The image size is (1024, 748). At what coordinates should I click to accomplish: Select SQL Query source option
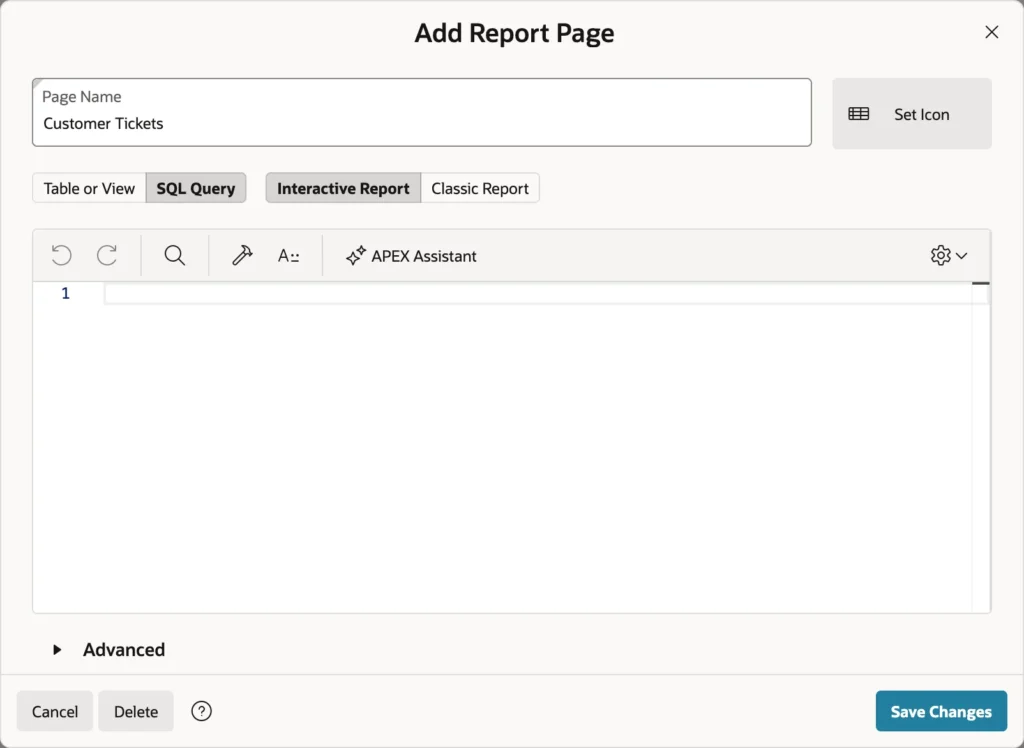(x=196, y=188)
